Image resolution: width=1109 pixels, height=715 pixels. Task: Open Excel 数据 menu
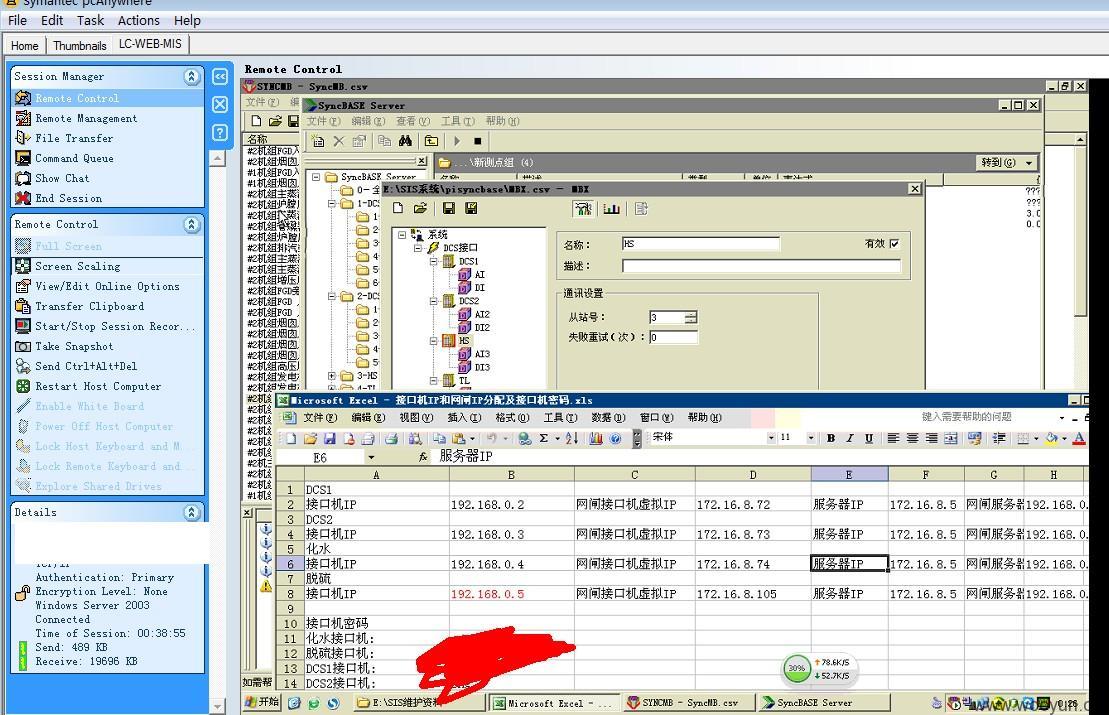coord(608,417)
